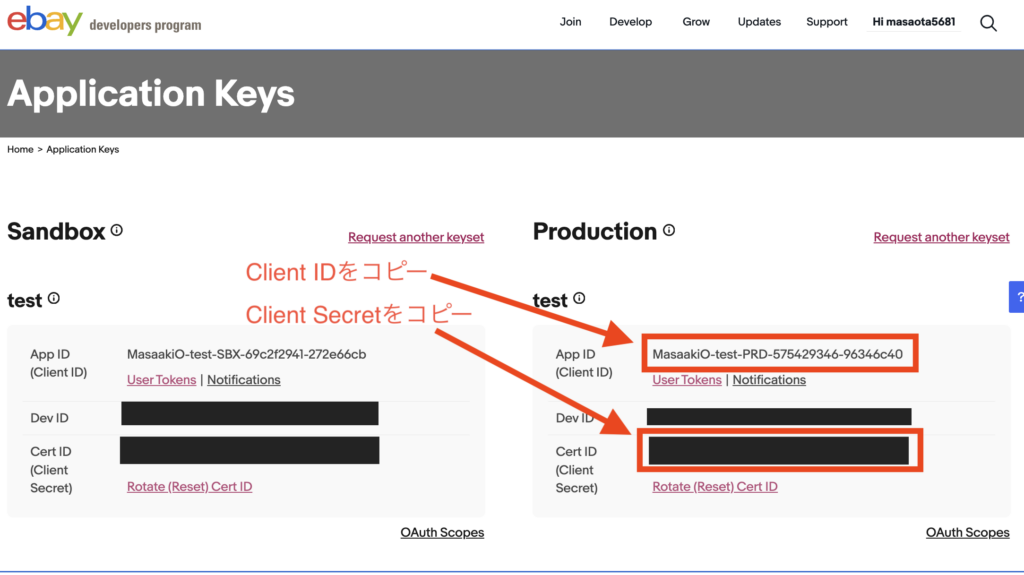
Task: Click the Production Cert ID (Client Secret) label
Action: pyautogui.click(x=577, y=470)
